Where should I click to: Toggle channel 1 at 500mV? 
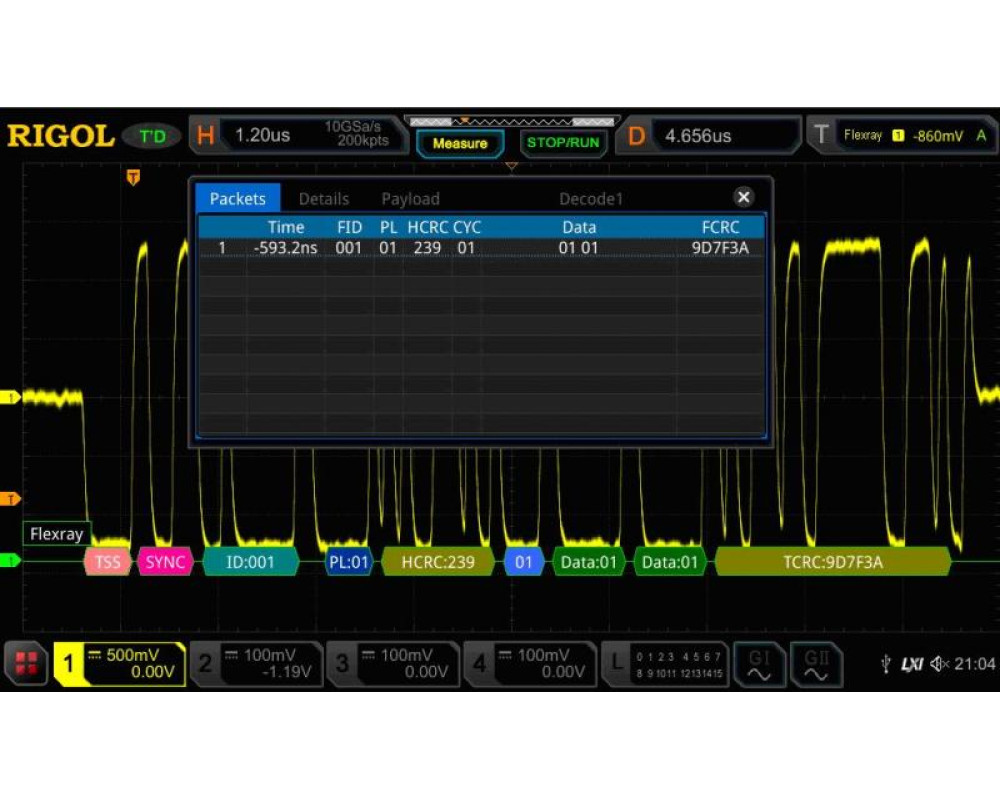point(120,664)
